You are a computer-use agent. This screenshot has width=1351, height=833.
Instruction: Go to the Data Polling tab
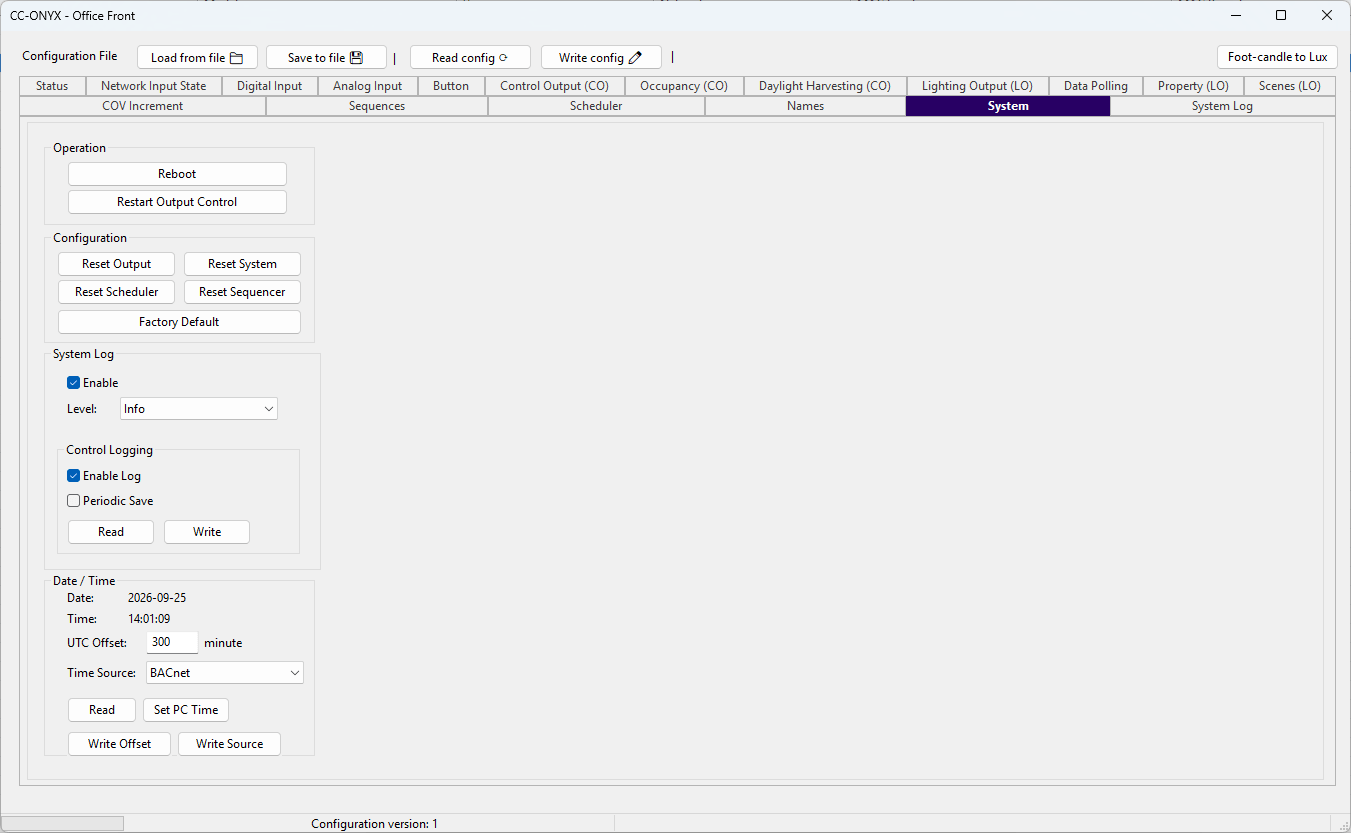[1096, 86]
